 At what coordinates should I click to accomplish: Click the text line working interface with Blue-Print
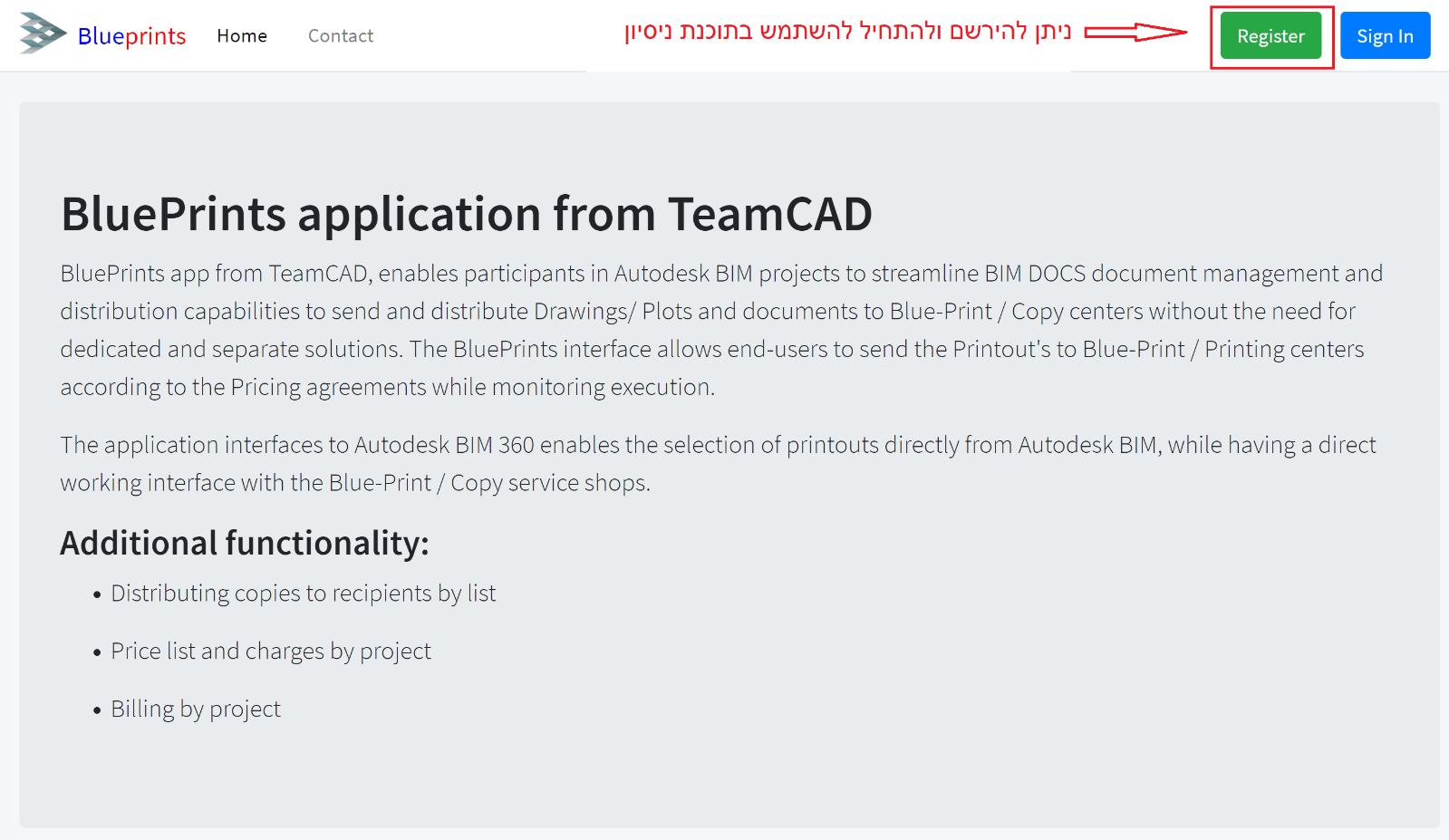coord(355,483)
